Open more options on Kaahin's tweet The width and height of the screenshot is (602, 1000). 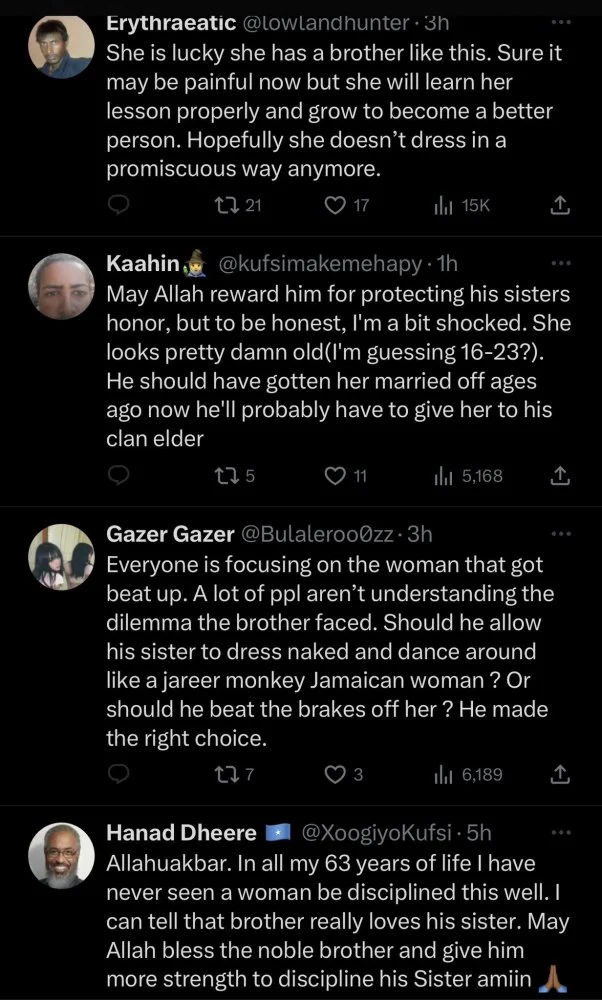coord(559,263)
